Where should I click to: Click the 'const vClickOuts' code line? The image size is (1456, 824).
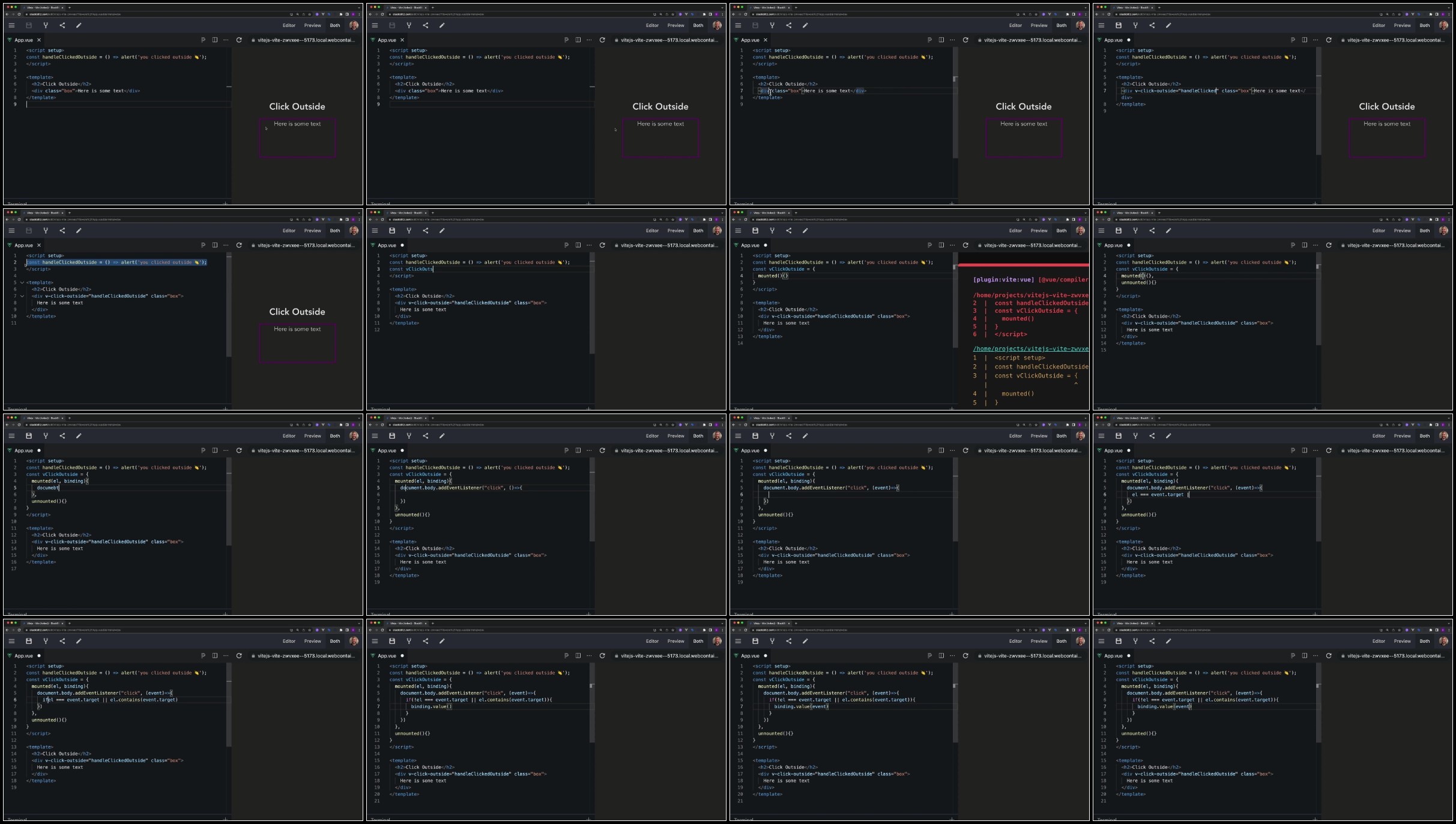point(411,269)
